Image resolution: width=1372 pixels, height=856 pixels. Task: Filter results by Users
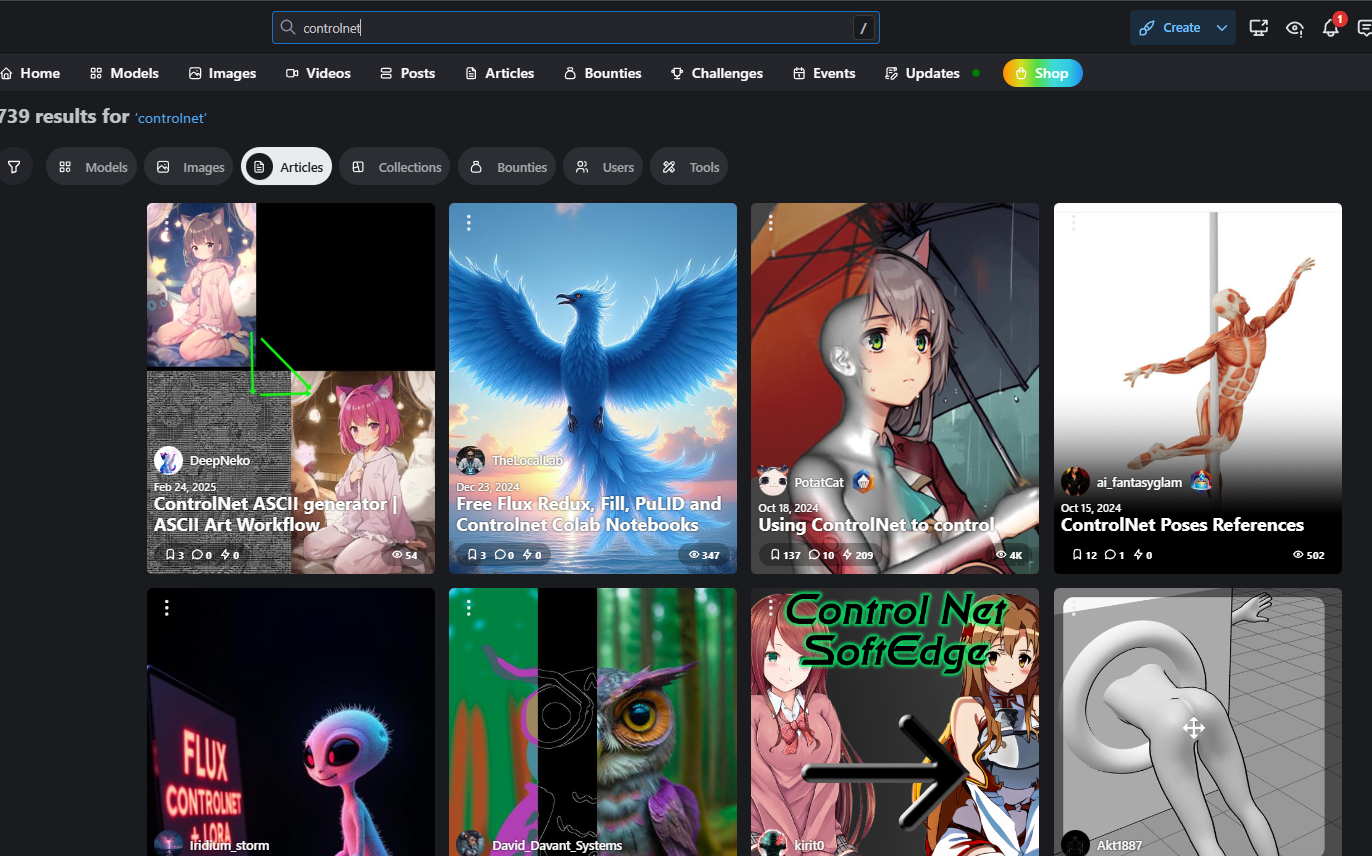603,167
